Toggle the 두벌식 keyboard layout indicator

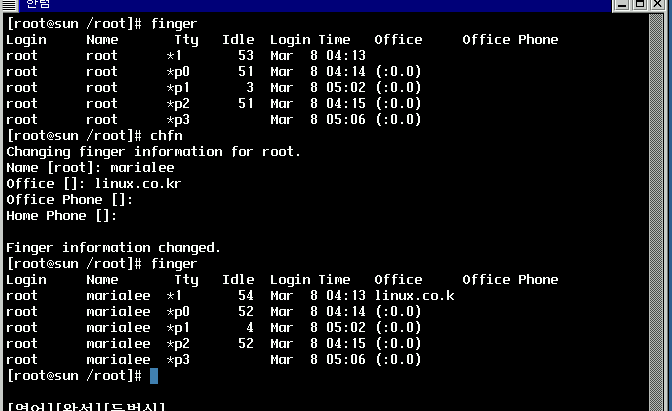pos(134,406)
